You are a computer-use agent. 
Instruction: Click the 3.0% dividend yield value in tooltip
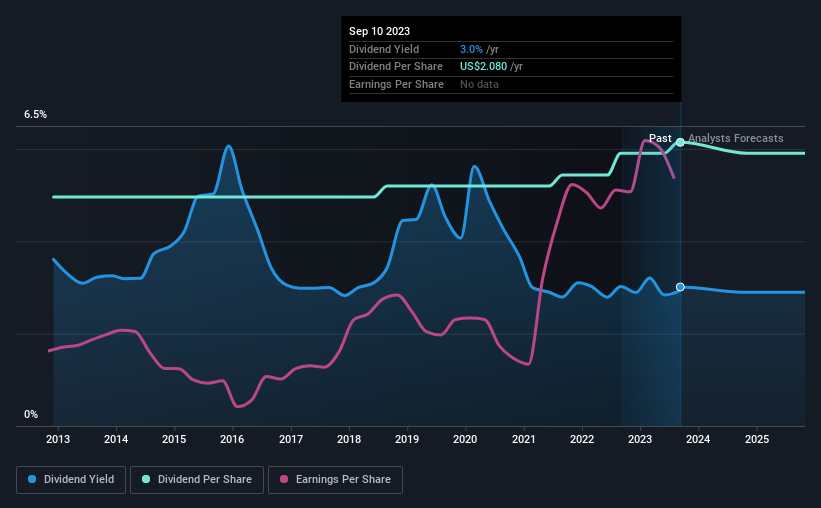(x=471, y=49)
